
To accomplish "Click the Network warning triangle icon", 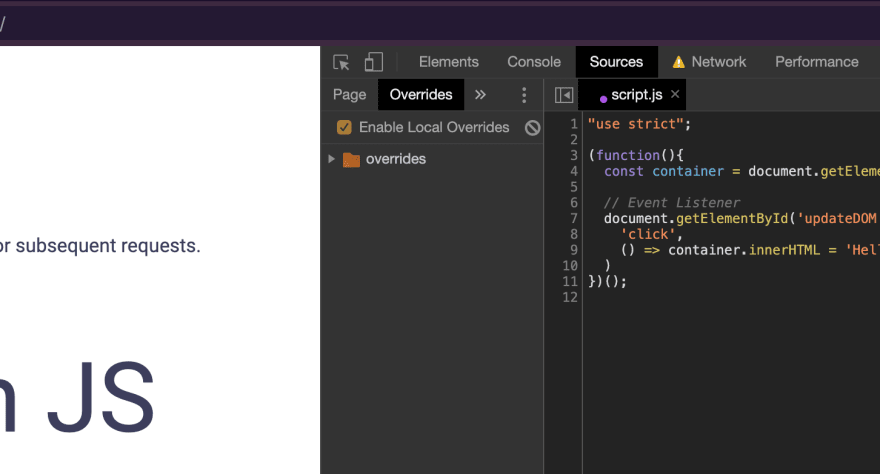I will [679, 62].
